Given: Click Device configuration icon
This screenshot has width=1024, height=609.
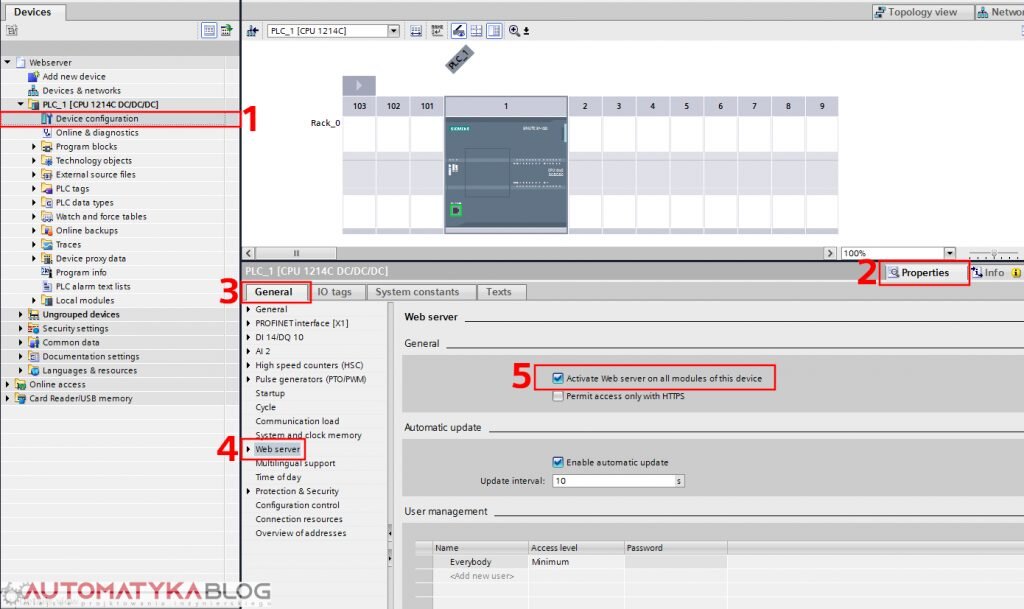Looking at the screenshot, I should click(x=46, y=119).
